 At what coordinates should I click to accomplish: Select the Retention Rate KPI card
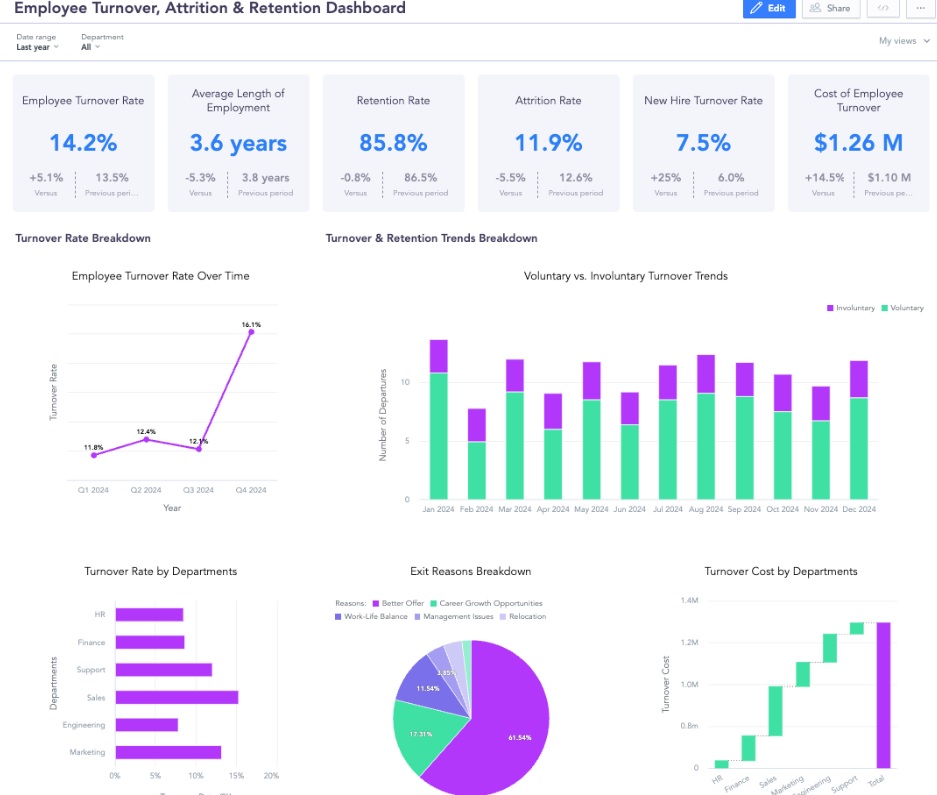click(393, 142)
